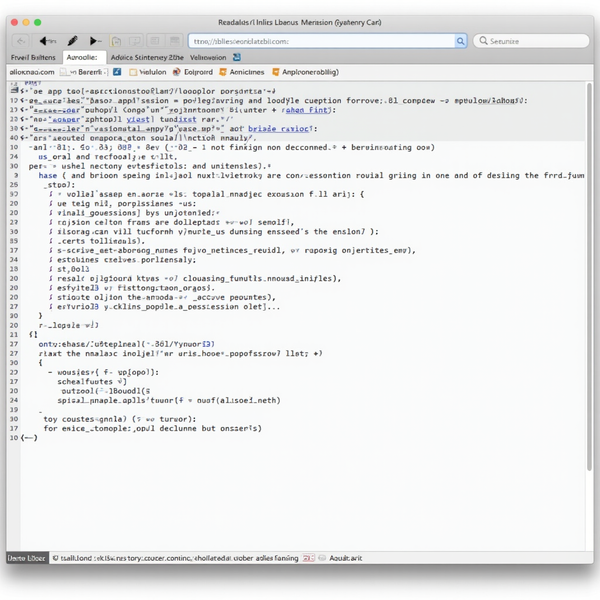
Task: Click the greyed back arrow button
Action: [x=21, y=41]
